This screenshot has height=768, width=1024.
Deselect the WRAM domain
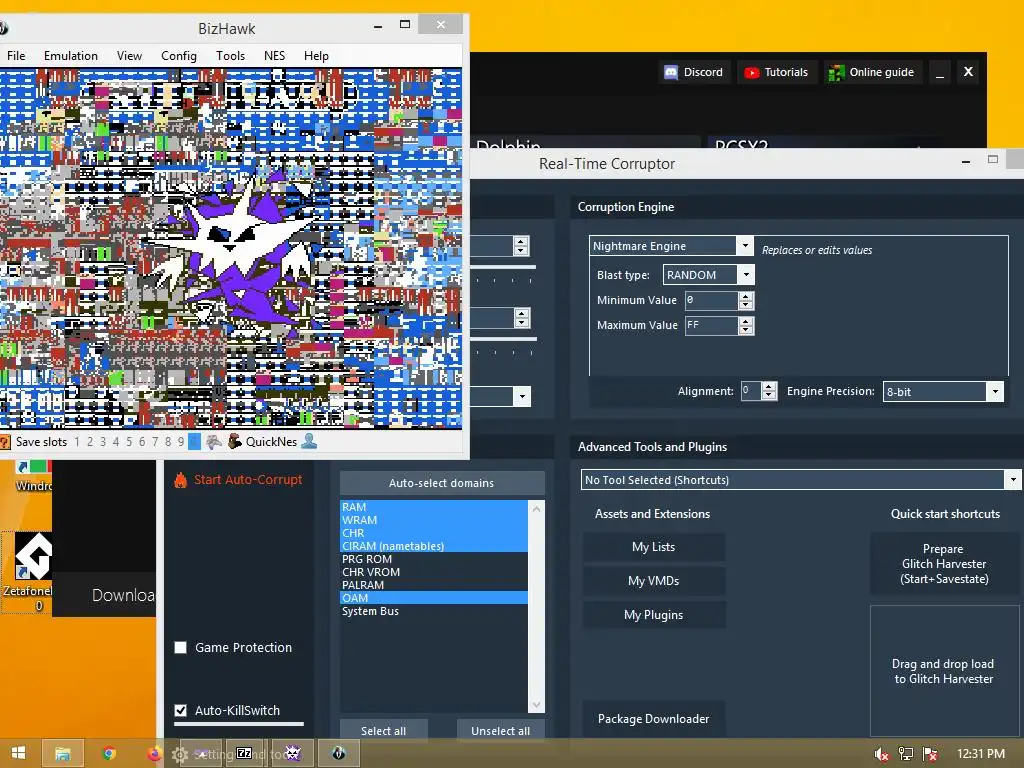pos(434,520)
